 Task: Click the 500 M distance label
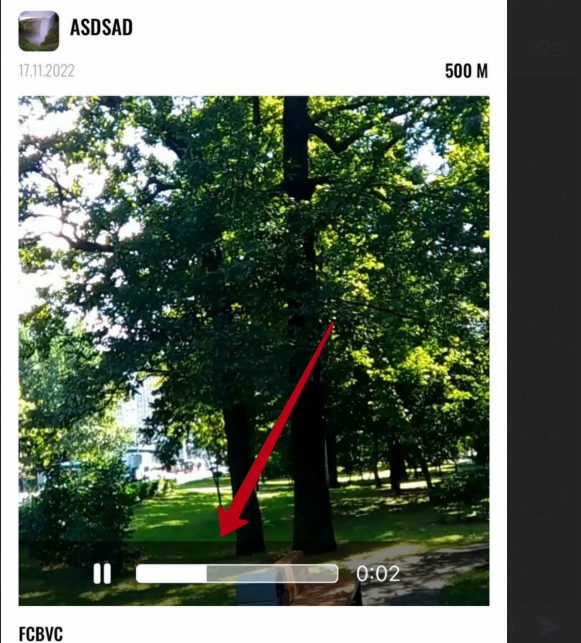[466, 71]
